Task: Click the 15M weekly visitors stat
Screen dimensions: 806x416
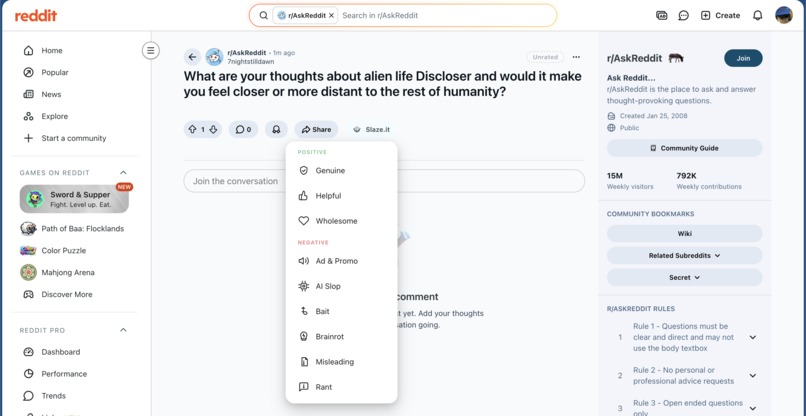Action: [x=630, y=180]
